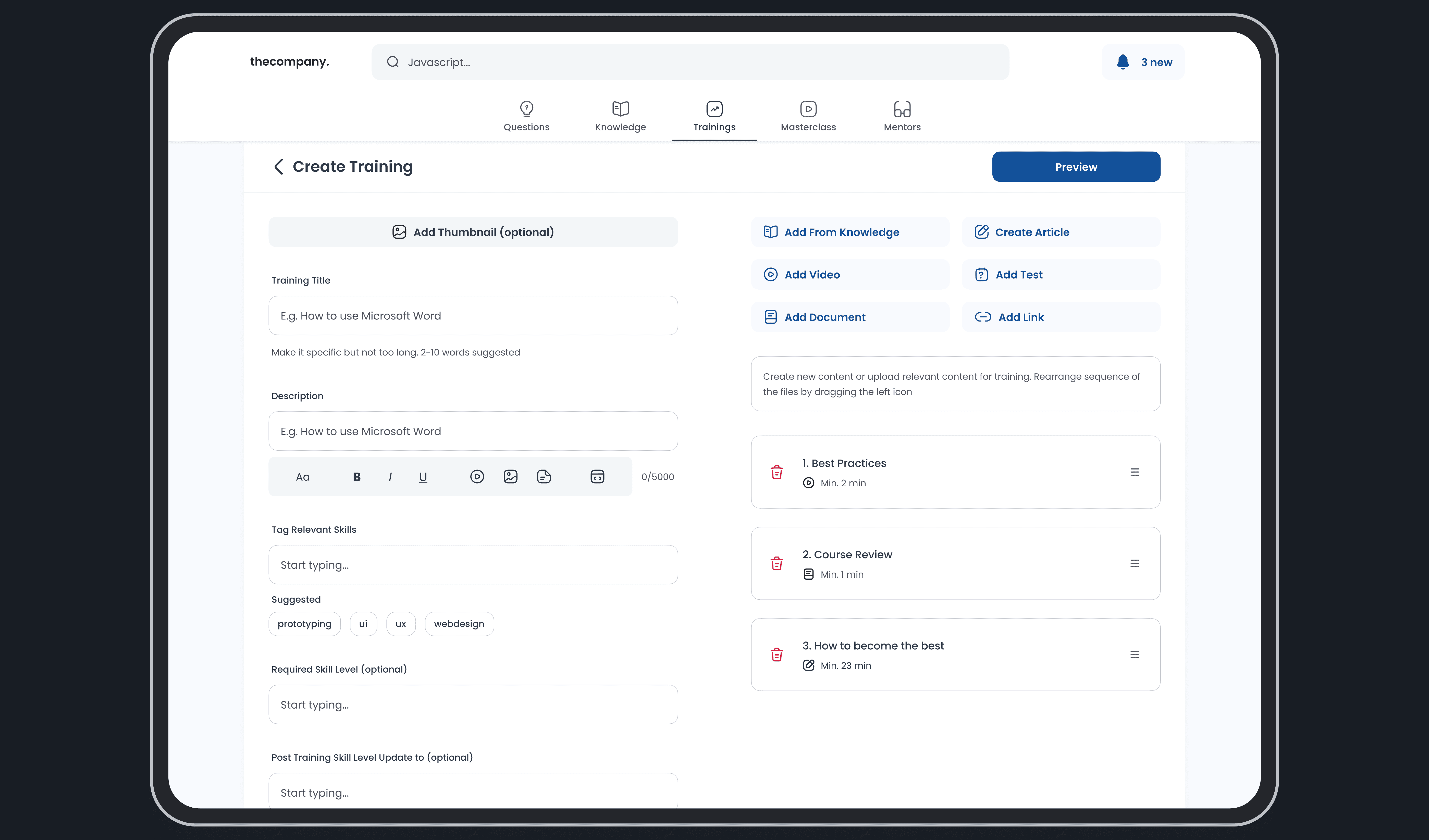This screenshot has height=840, width=1429.
Task: Open notifications bell showing 3 new
Action: 1143,62
